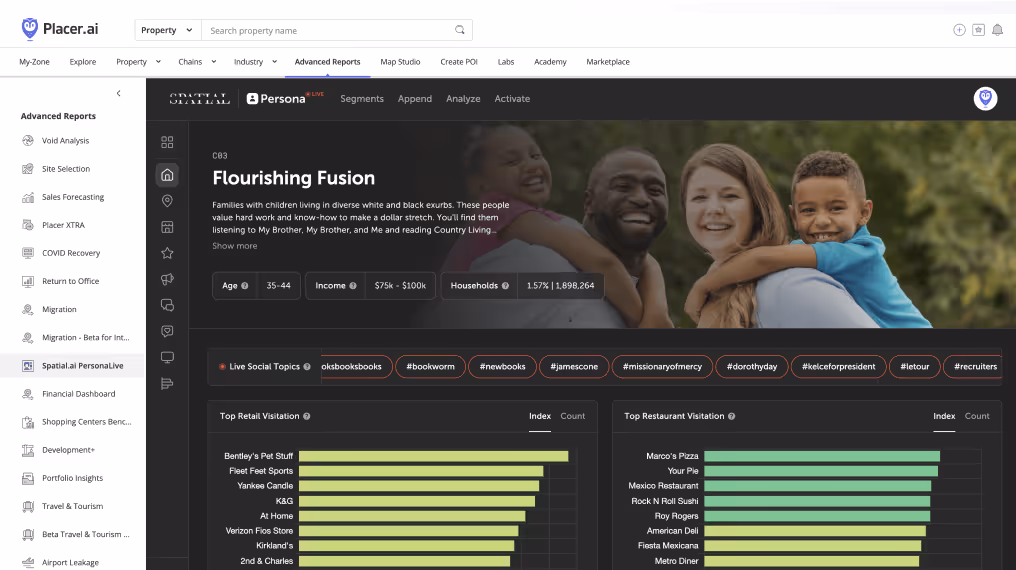Switch Top Restaurant Visitation to Count
The width and height of the screenshot is (1016, 570).
(x=977, y=416)
